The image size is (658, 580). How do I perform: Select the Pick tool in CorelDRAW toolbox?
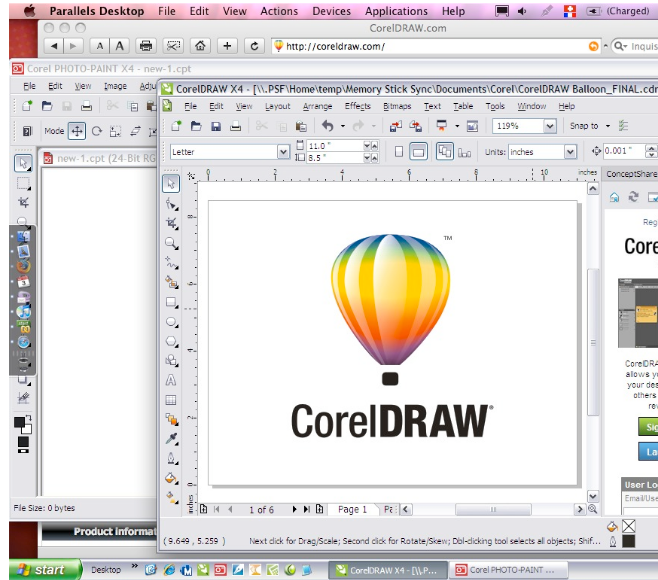(x=171, y=182)
